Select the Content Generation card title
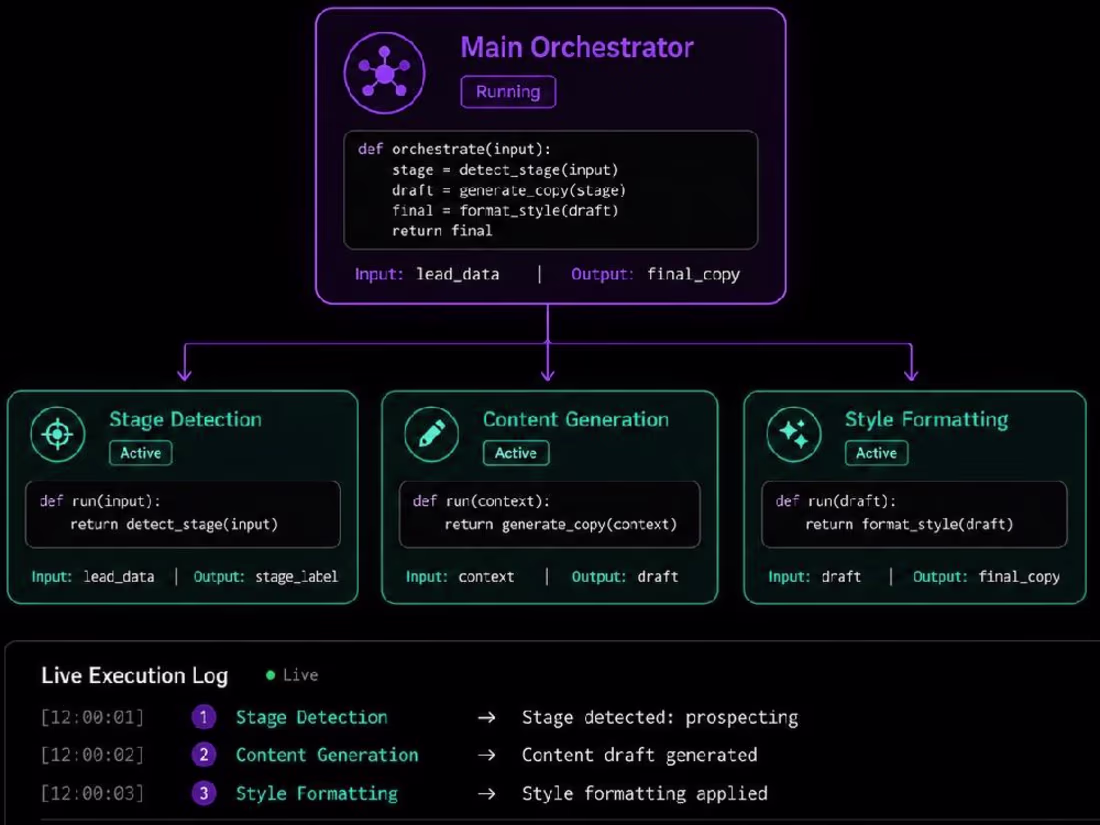Viewport: 1100px width, 825px height. point(576,419)
